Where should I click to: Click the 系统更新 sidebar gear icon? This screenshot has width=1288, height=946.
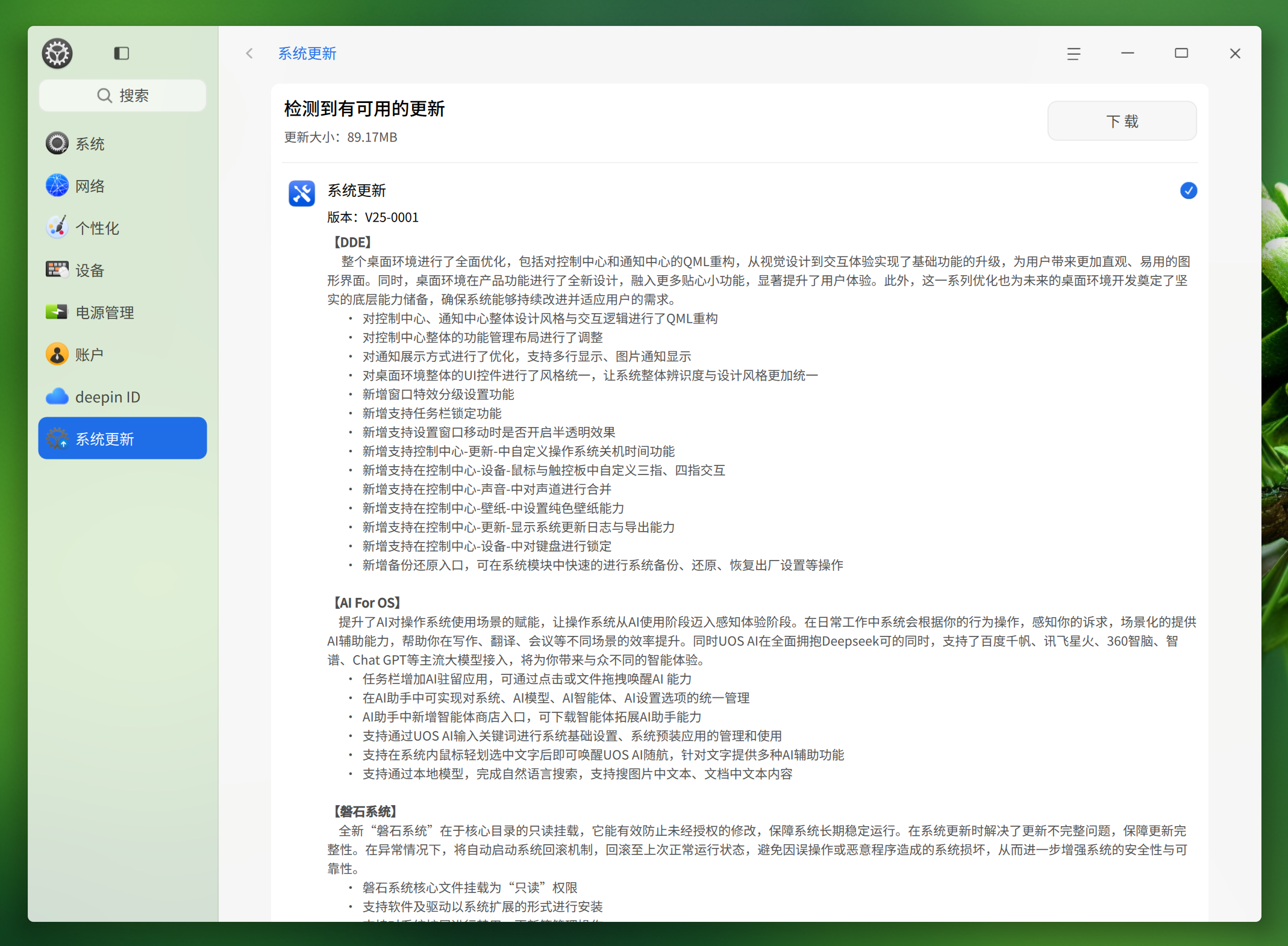pyautogui.click(x=57, y=438)
